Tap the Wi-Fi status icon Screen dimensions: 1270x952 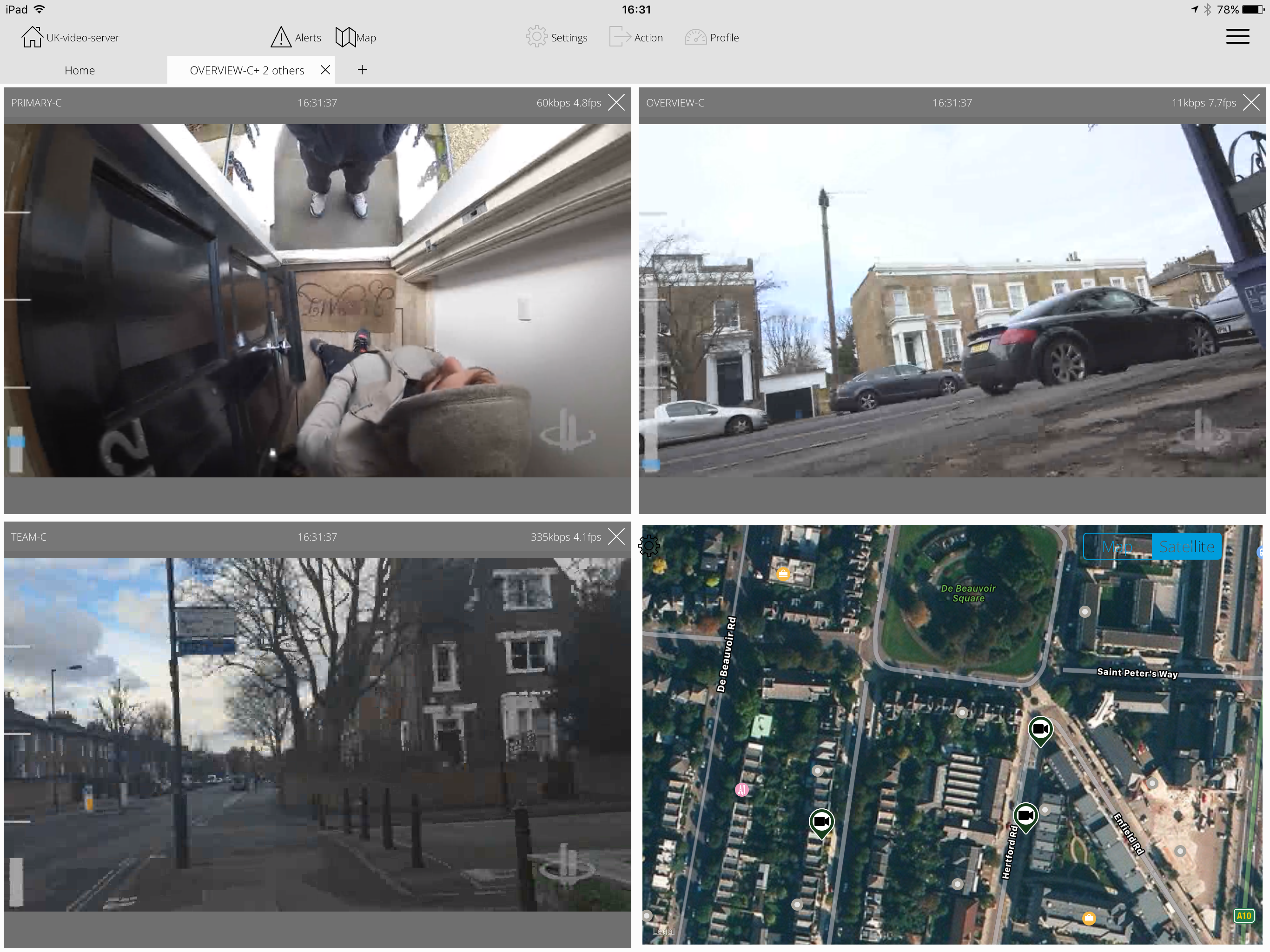pos(40,9)
